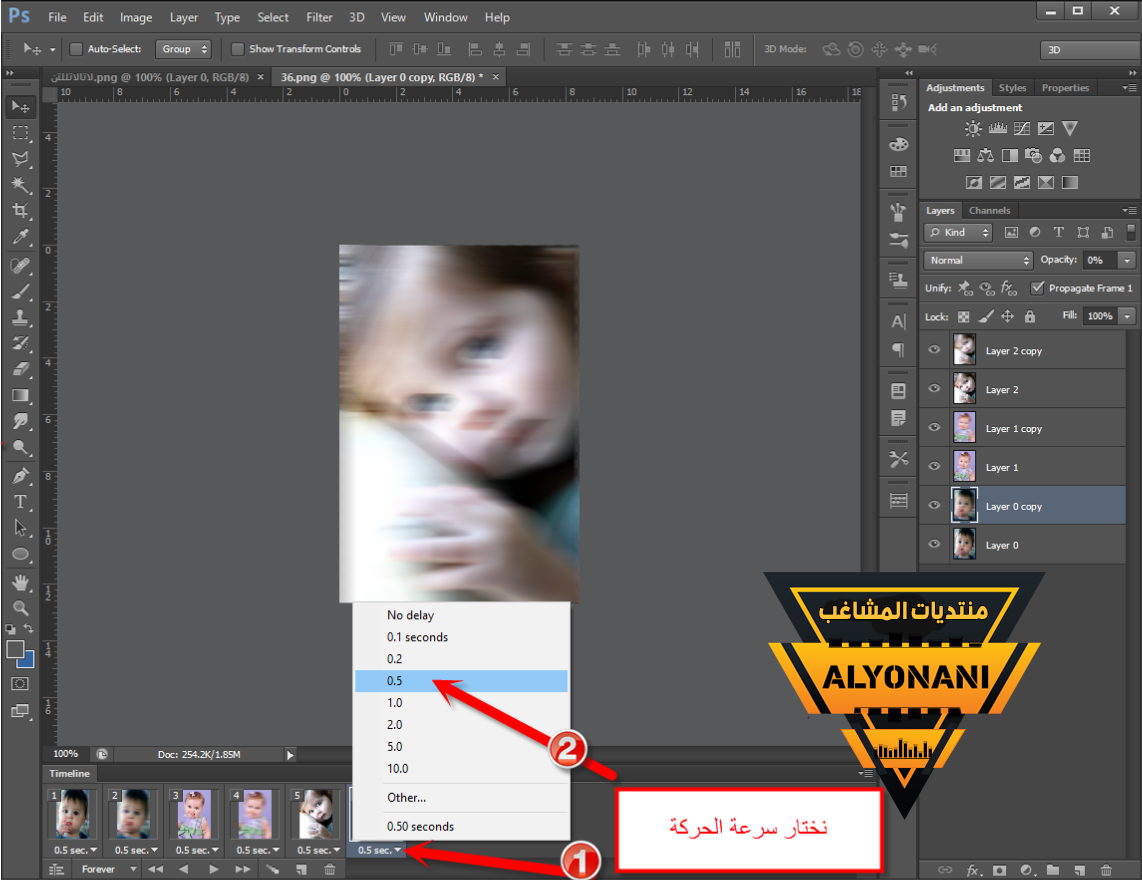Select the Crop tool

click(20, 211)
